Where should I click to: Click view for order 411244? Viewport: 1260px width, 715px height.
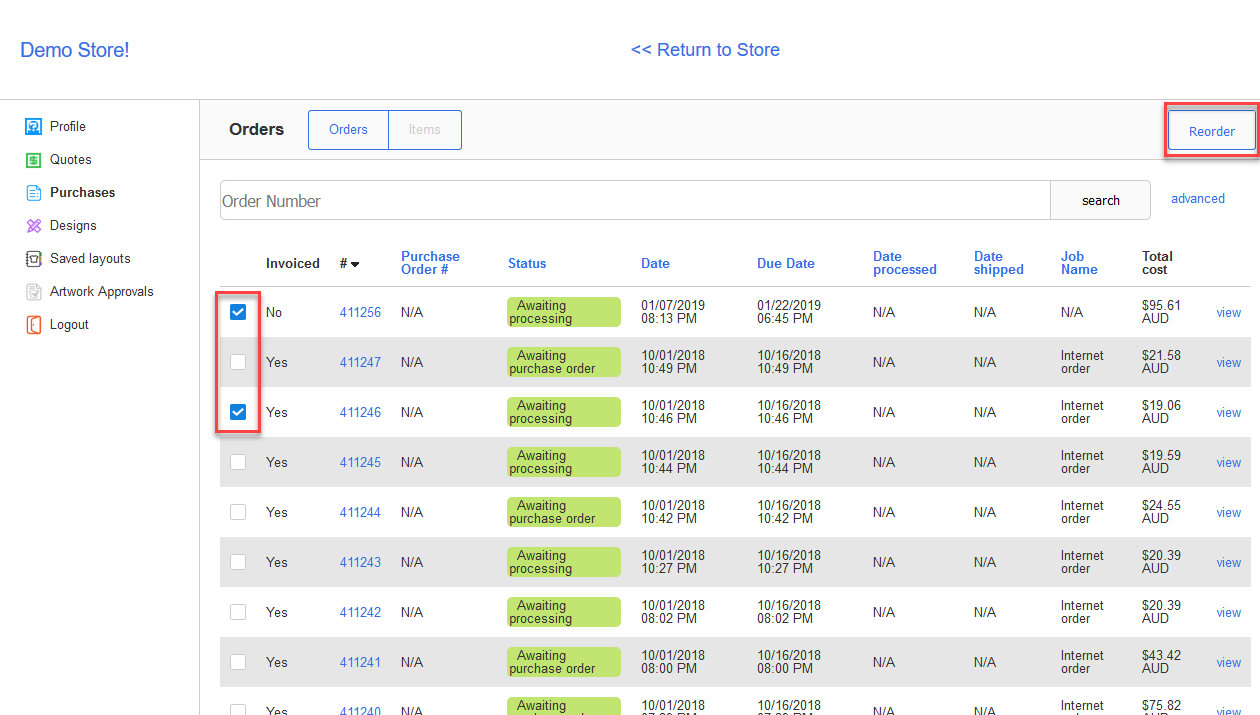pyautogui.click(x=1229, y=512)
